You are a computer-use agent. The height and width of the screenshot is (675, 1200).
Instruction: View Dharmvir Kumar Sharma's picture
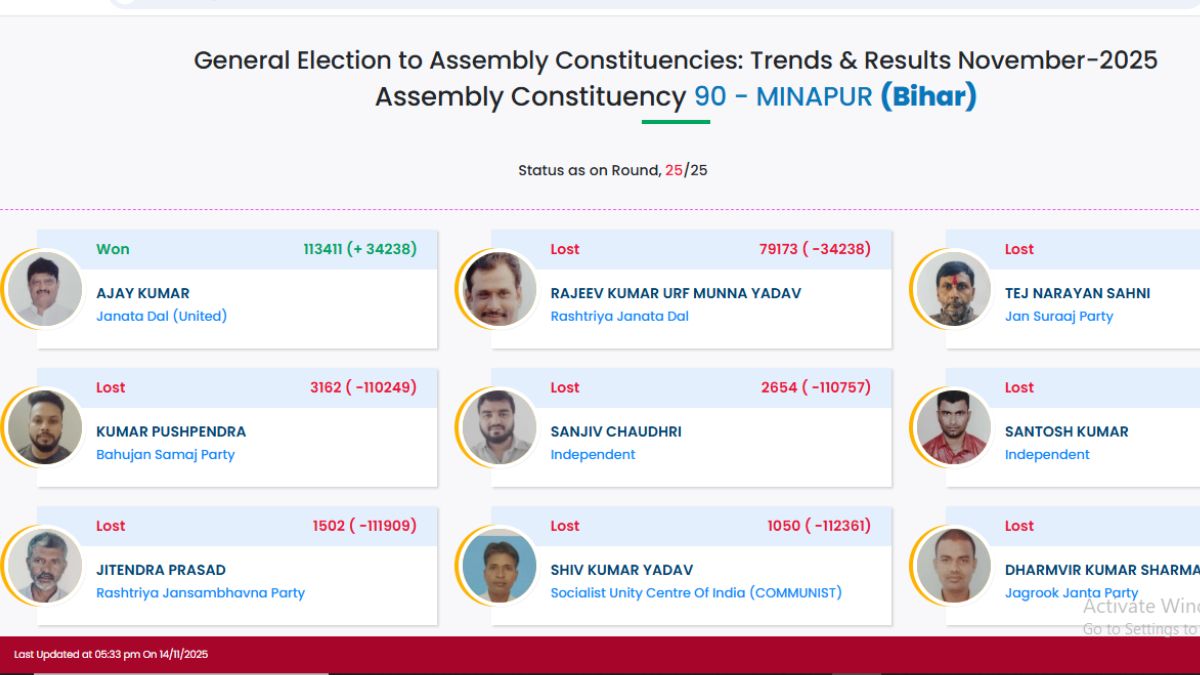point(952,566)
